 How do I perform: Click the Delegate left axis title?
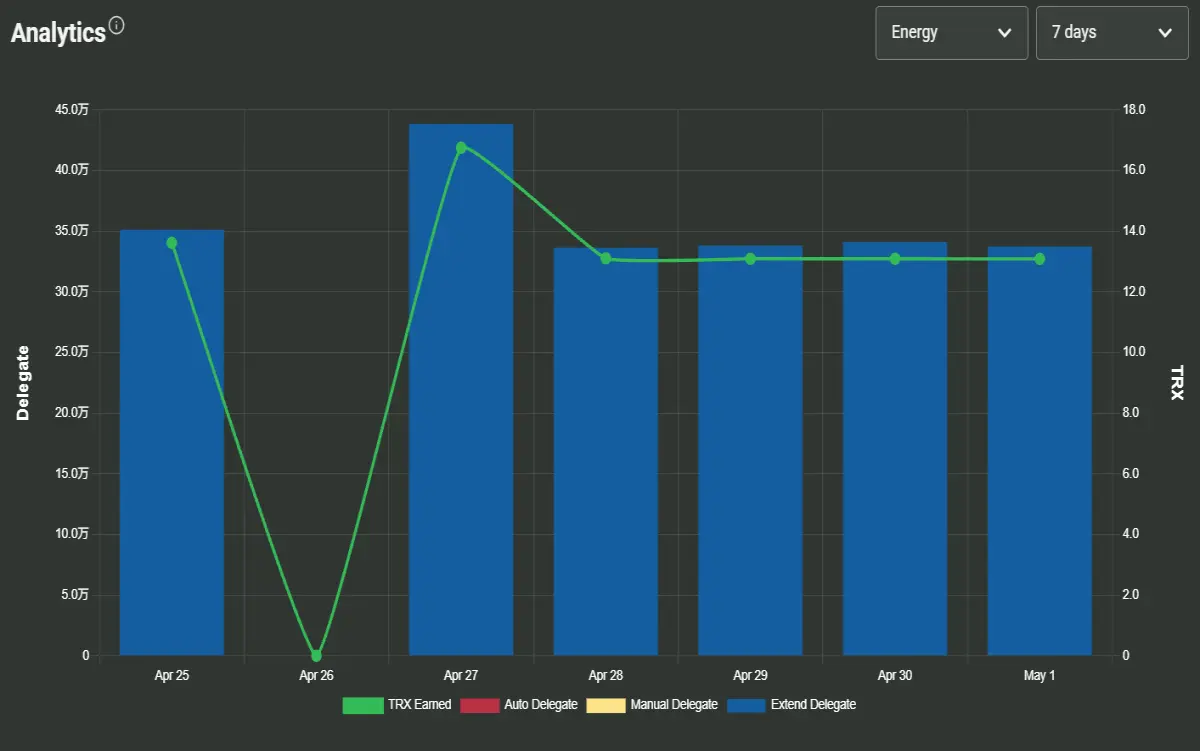[23, 382]
